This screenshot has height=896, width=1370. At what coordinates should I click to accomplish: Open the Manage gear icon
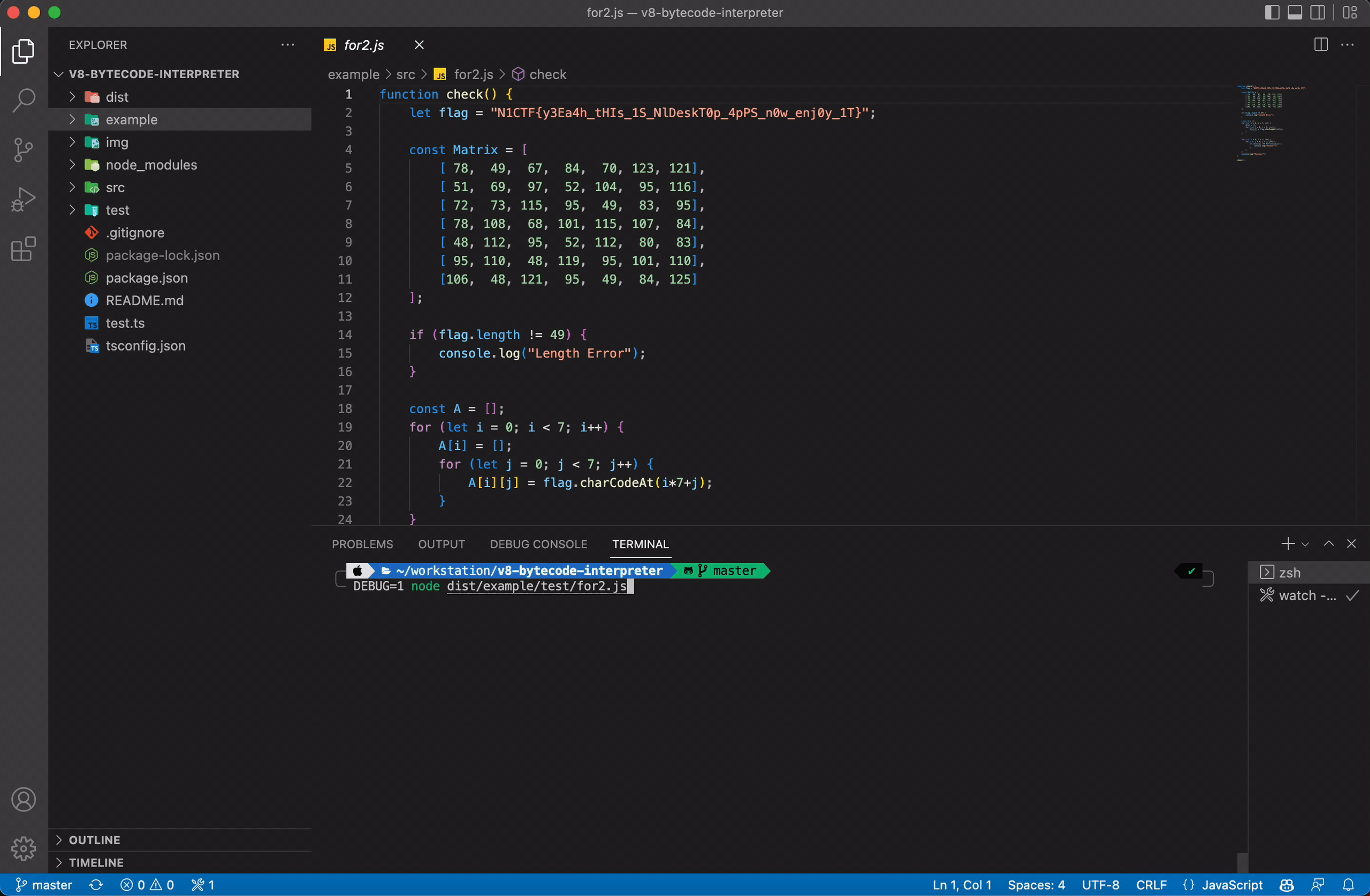point(24,848)
